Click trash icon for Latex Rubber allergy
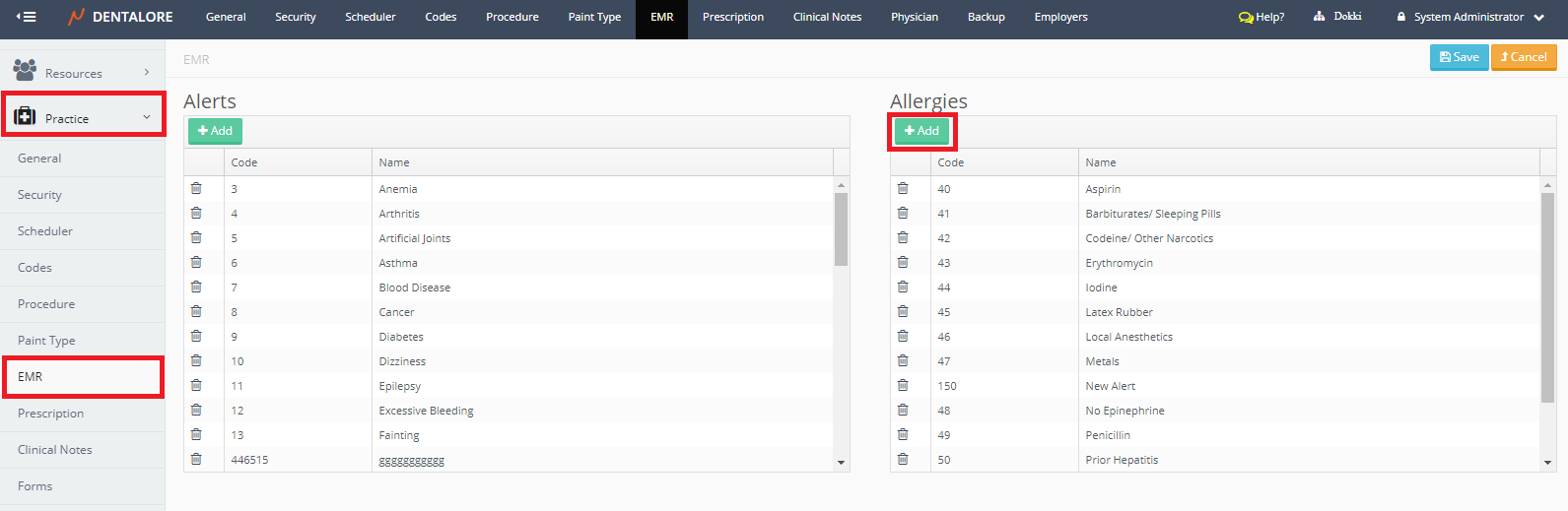 (x=903, y=312)
